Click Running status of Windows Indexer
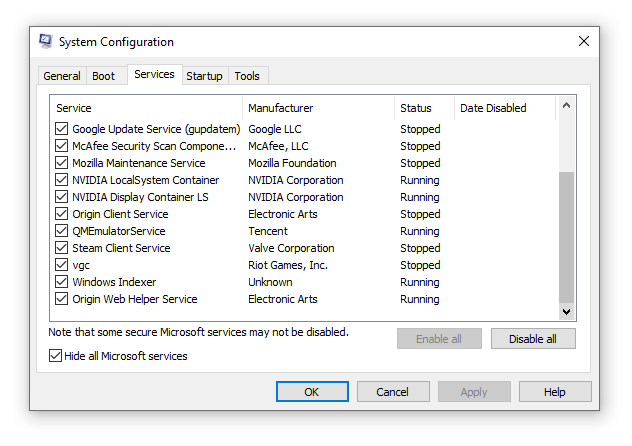This screenshot has height=446, width=632. coord(420,282)
